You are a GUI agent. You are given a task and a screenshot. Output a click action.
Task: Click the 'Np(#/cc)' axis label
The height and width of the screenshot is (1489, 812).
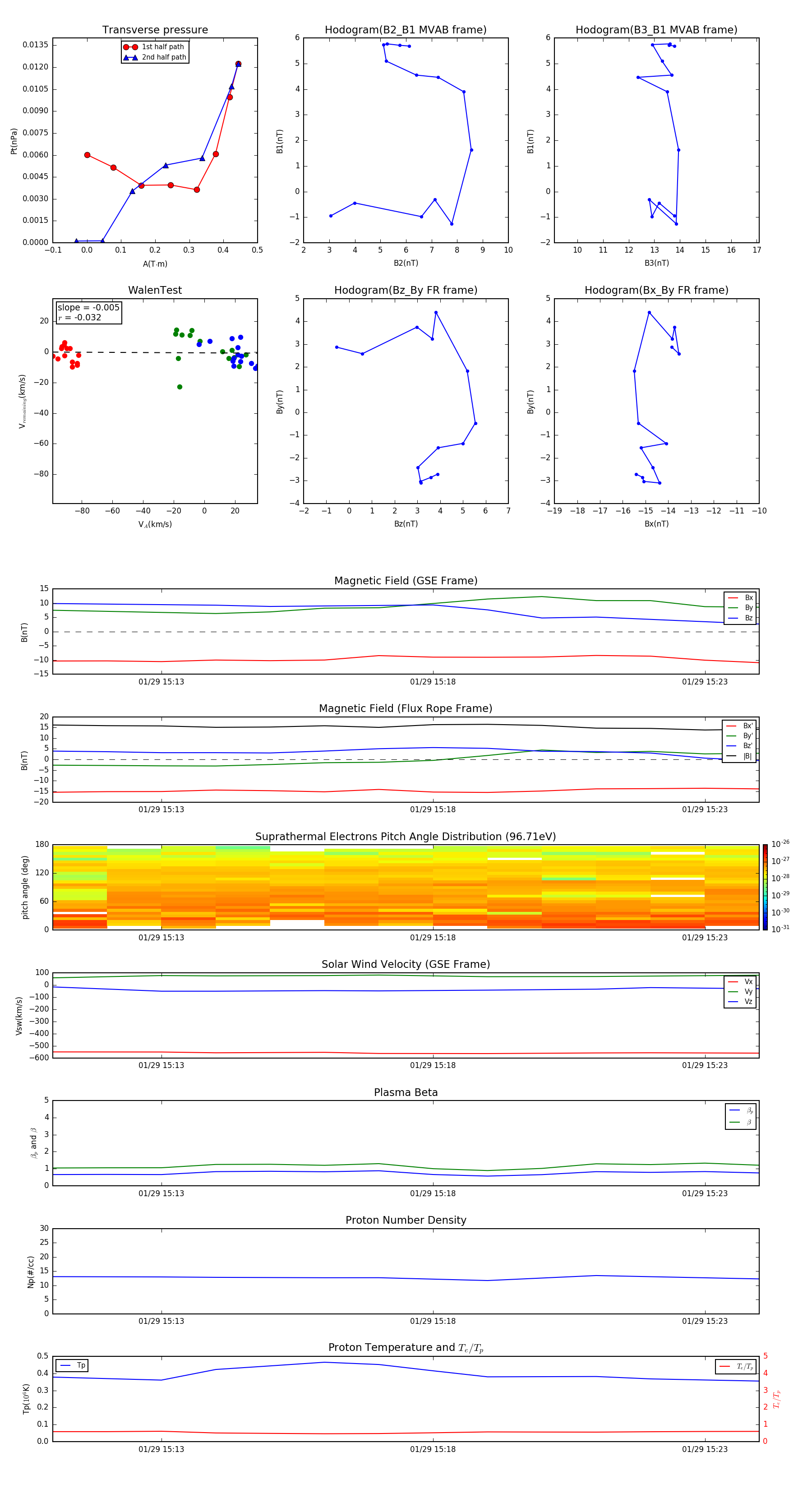(x=31, y=1272)
